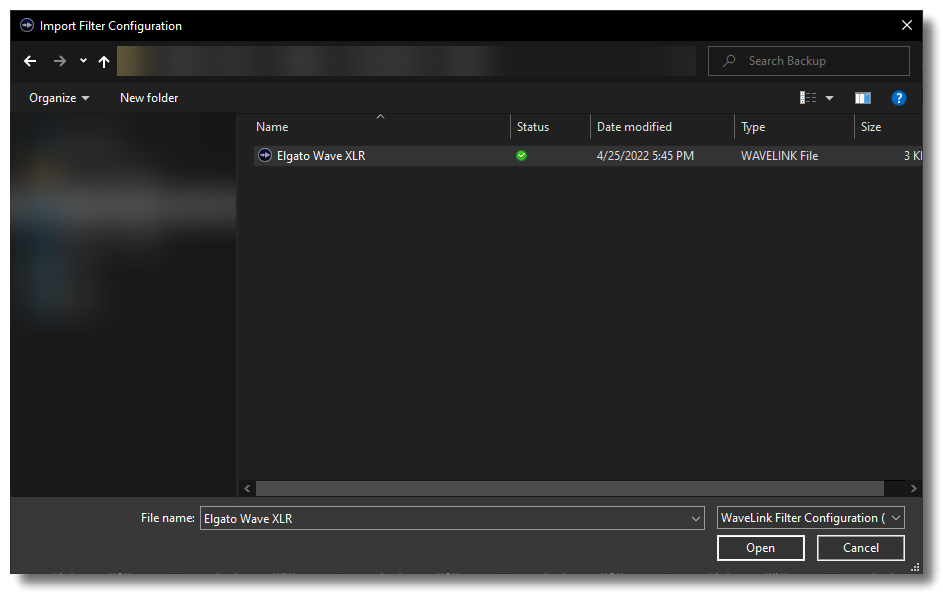Image resolution: width=943 pixels, height=594 pixels.
Task: Click the Cancel button
Action: click(861, 548)
